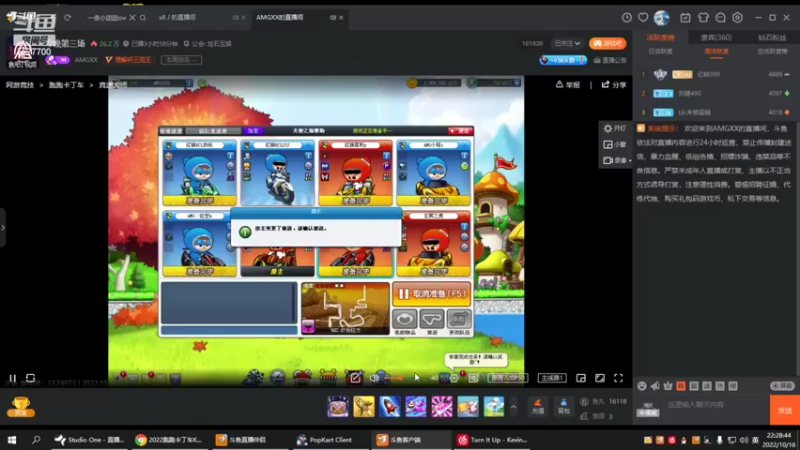Expand the gift list arrow
Image resolution: width=800 pixels, height=450 pixels.
click(x=513, y=407)
